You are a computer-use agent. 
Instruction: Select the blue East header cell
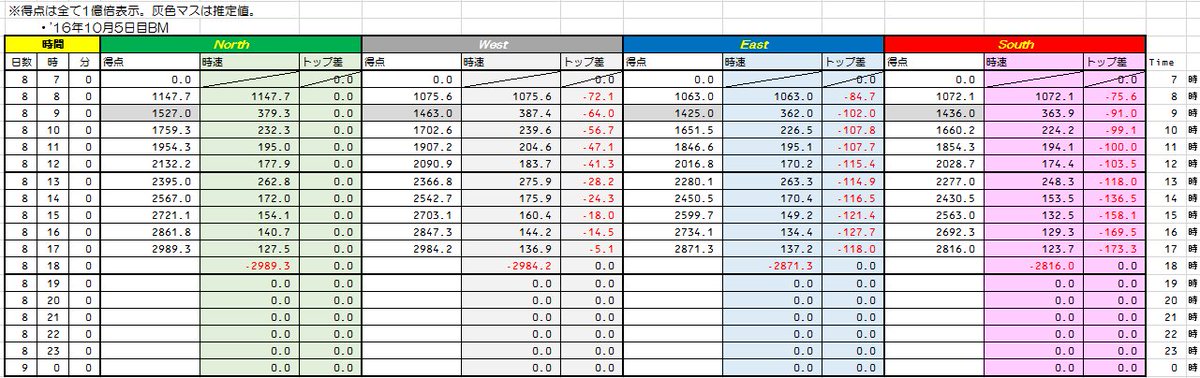point(753,44)
